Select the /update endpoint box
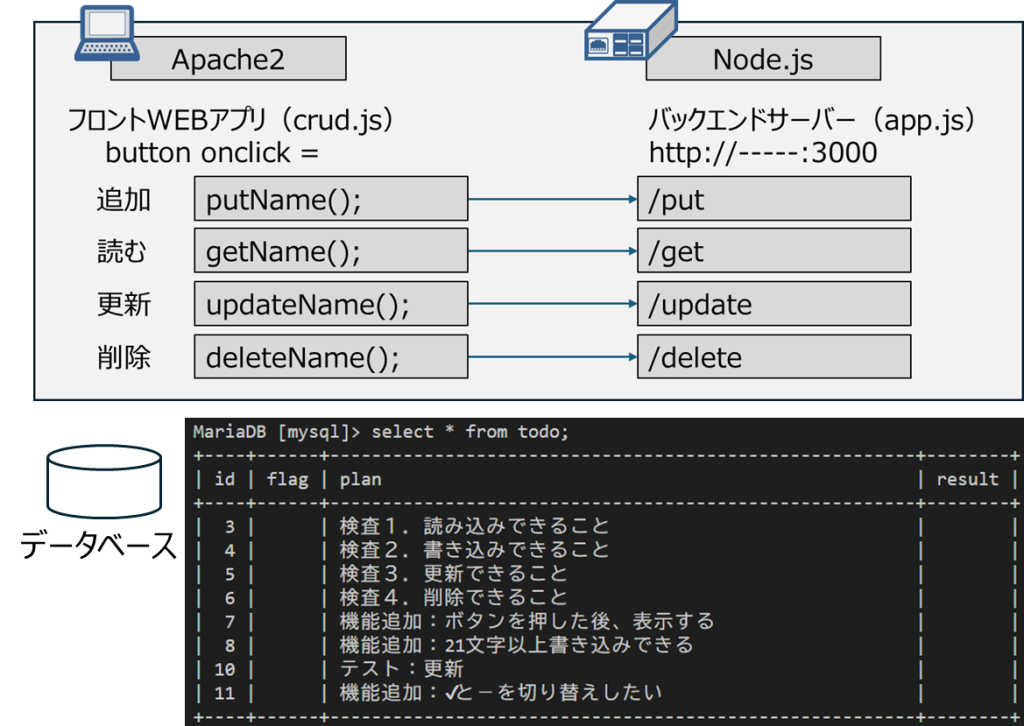This screenshot has height=726, width=1024. [x=774, y=304]
